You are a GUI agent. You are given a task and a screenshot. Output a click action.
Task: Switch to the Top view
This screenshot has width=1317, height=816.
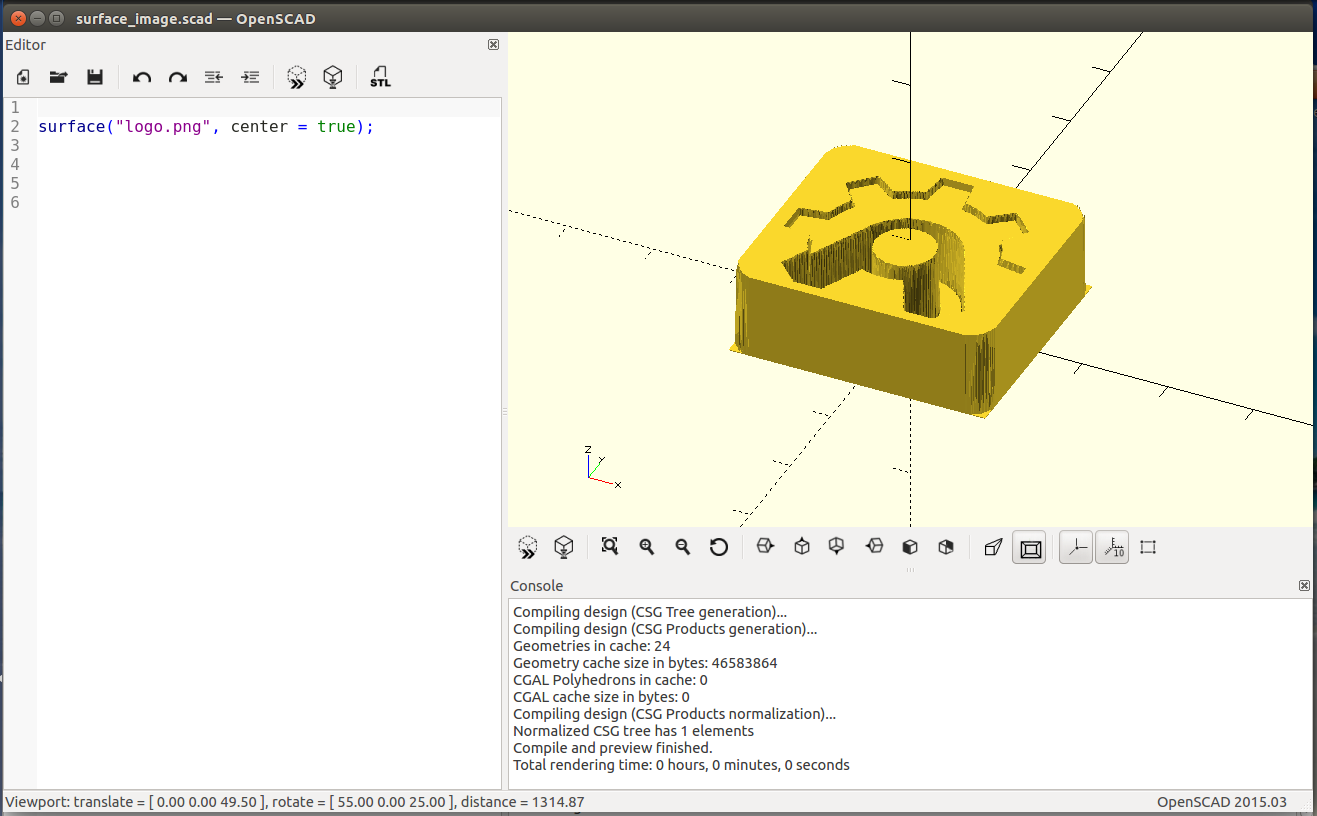point(801,546)
